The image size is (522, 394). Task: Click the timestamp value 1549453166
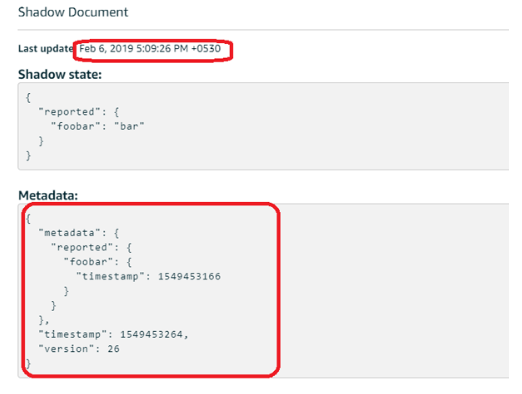pyautogui.click(x=189, y=276)
